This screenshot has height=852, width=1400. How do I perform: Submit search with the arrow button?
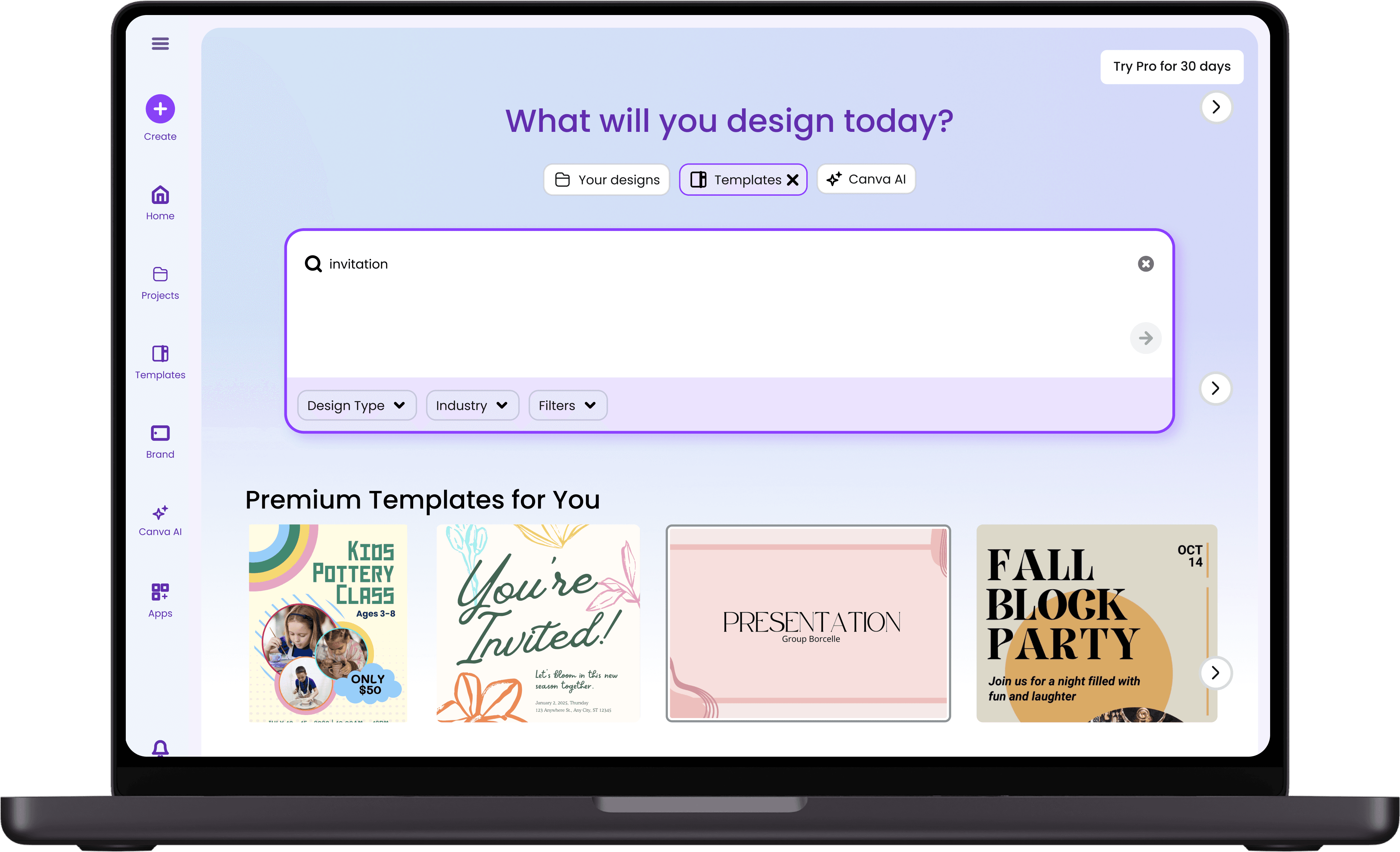point(1145,339)
